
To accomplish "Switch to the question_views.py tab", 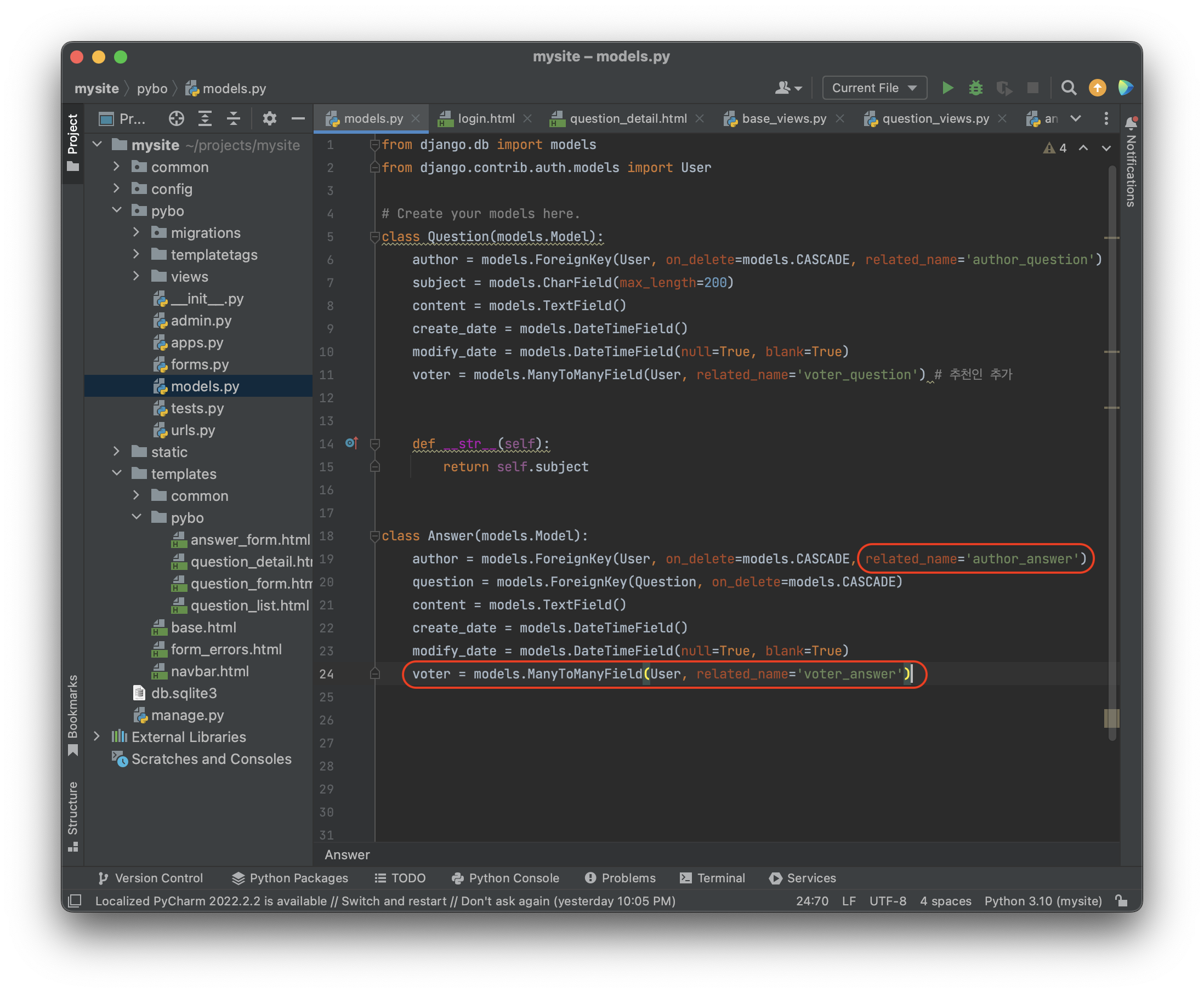I will (x=934, y=119).
